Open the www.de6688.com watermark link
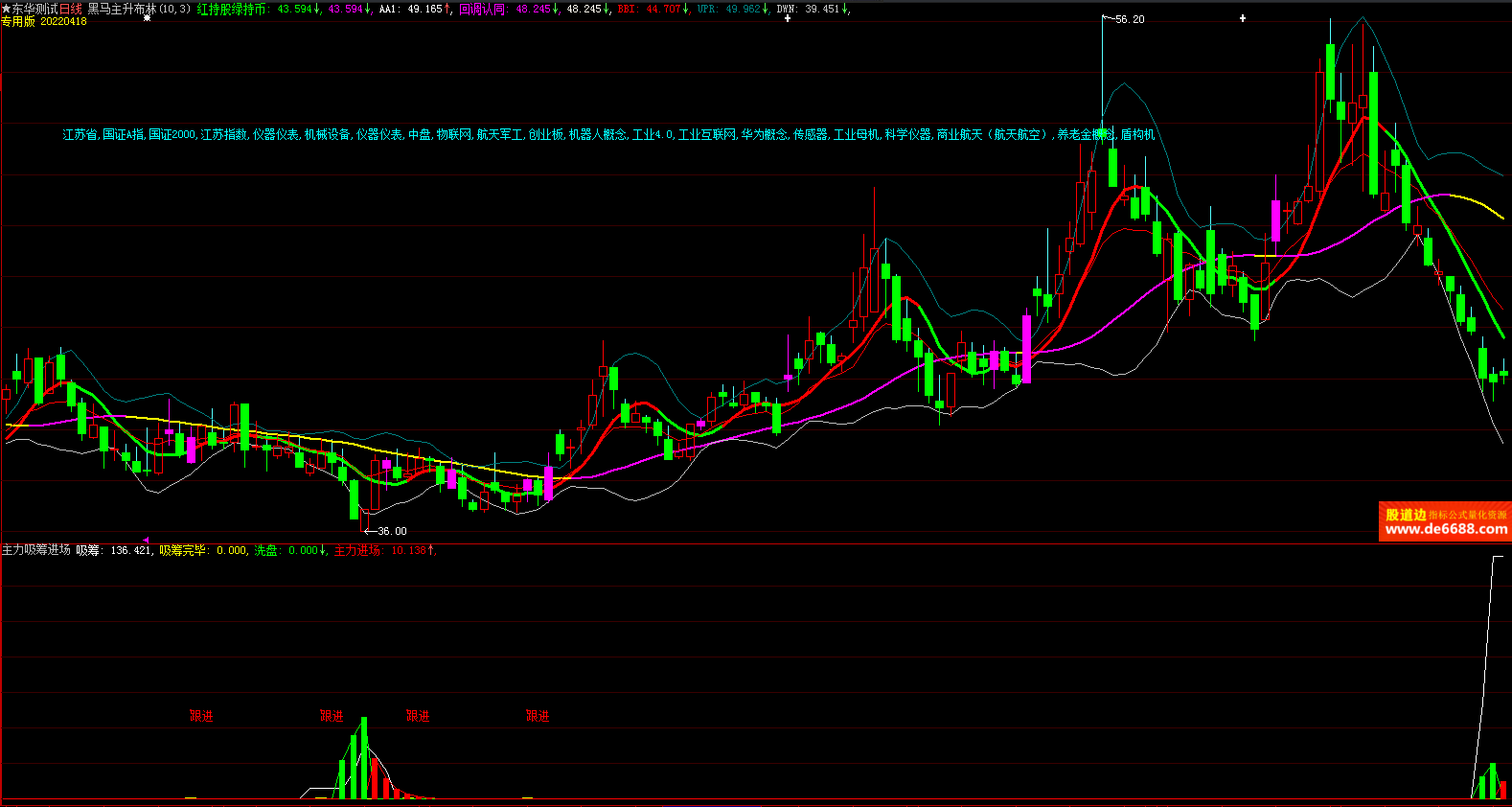 pyautogui.click(x=1445, y=529)
